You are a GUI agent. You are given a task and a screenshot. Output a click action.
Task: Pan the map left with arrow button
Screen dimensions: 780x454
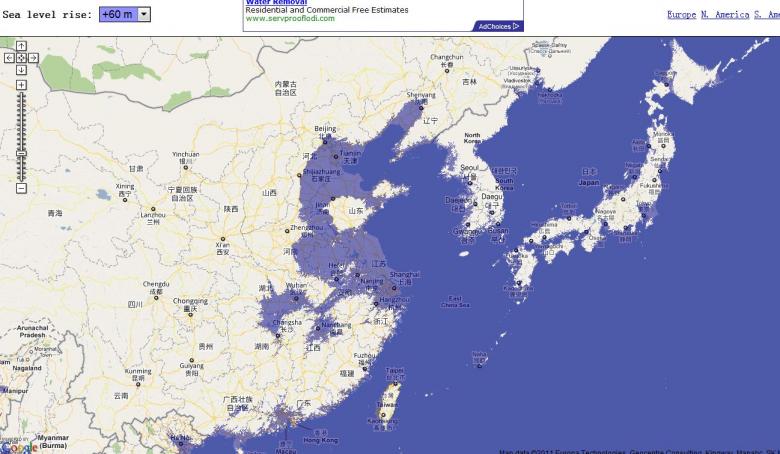(9, 58)
